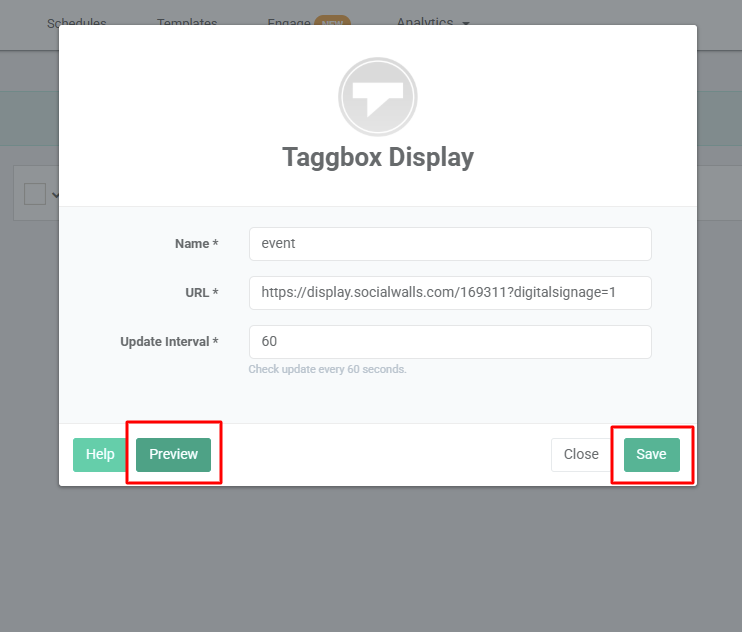Save the Taggbox Display app
The image size is (742, 632).
(x=652, y=455)
